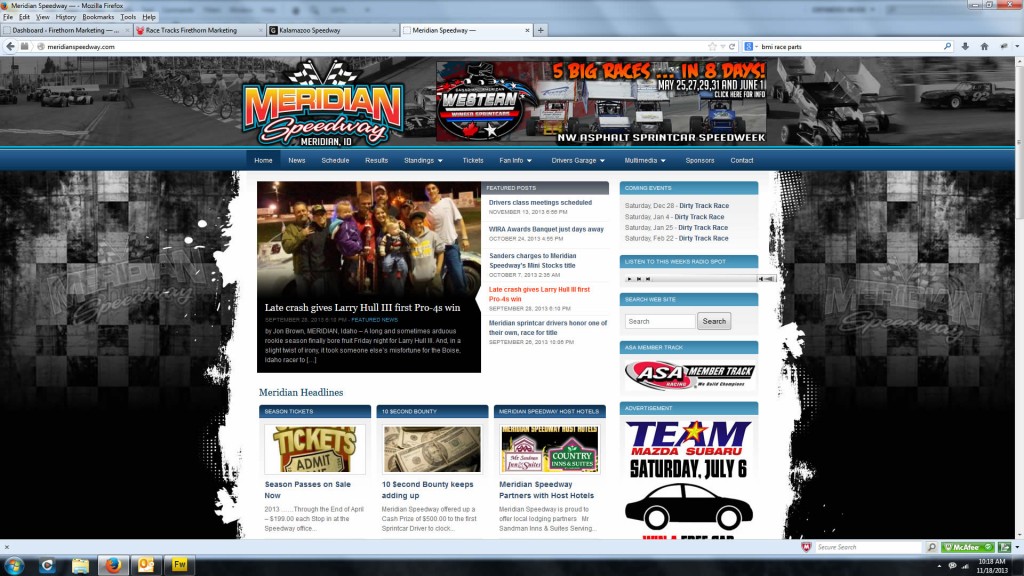This screenshot has width=1024, height=576.
Task: Open the Sponsors nav link
Action: 699,161
